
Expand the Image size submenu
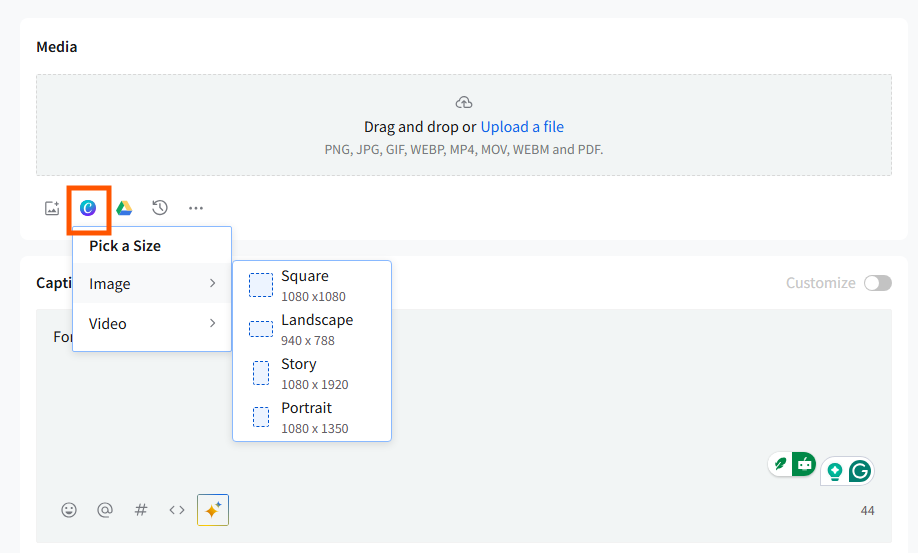click(152, 284)
